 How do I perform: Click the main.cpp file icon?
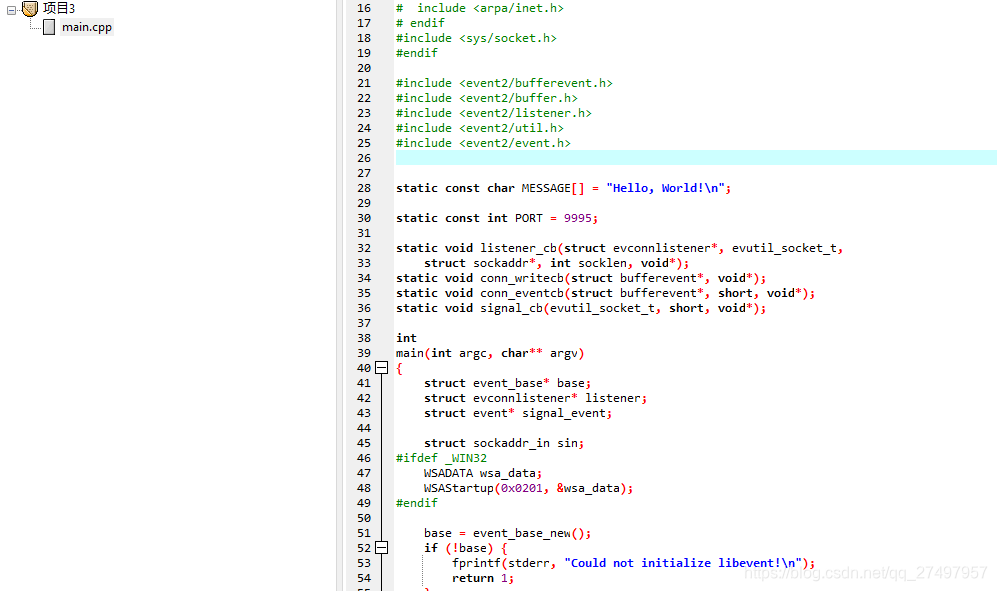coord(49,27)
